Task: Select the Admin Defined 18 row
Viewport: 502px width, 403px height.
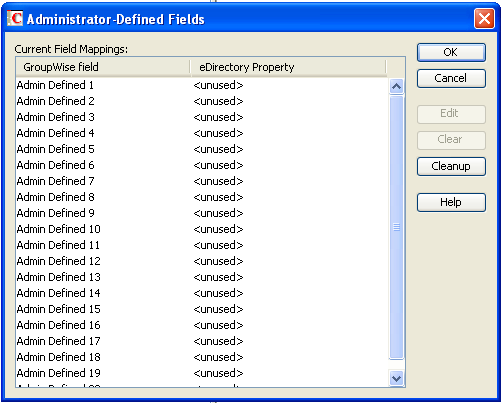Action: [x=202, y=357]
